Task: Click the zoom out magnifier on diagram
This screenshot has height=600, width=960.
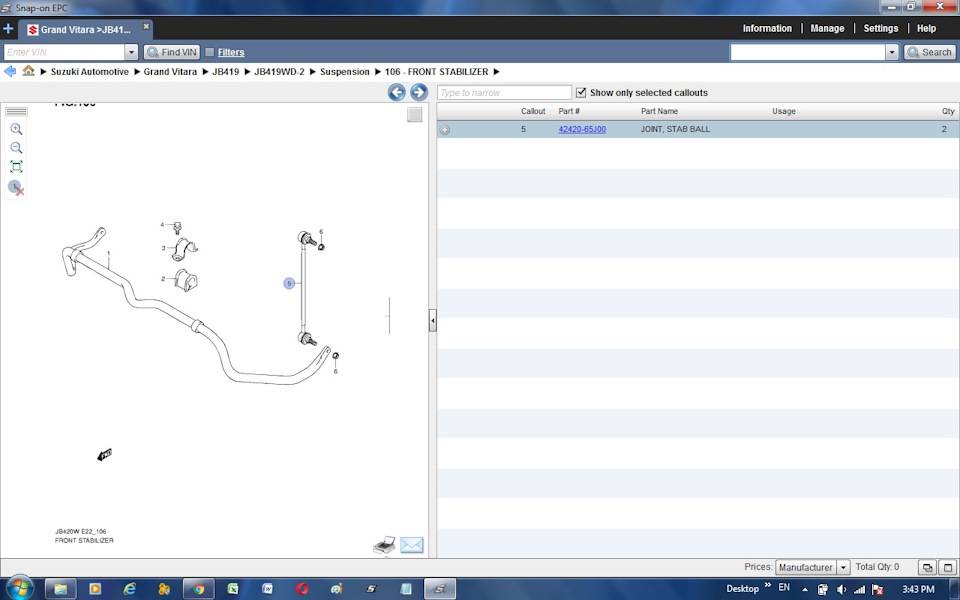Action: [x=16, y=148]
